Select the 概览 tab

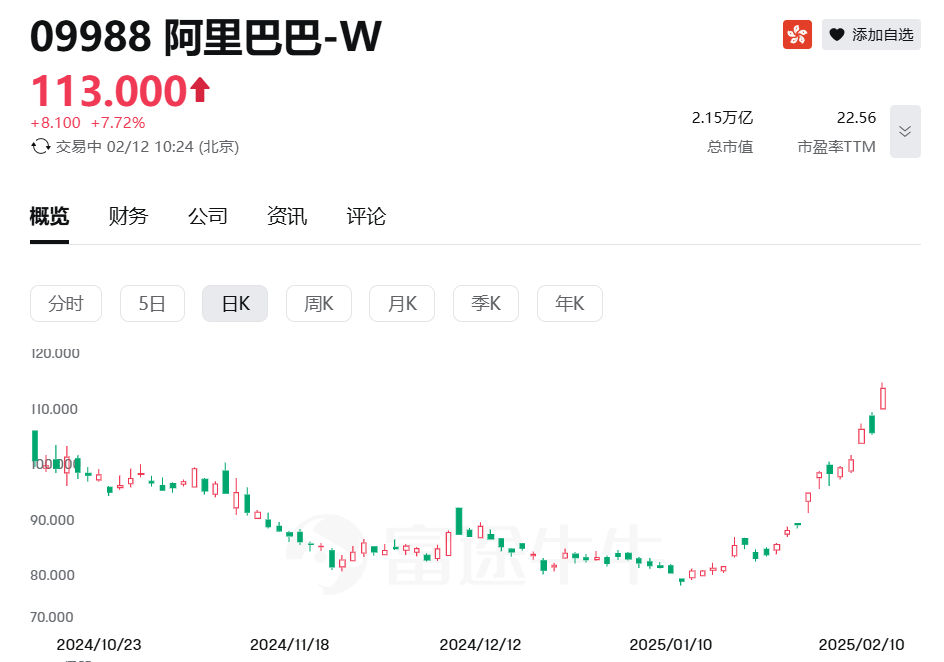click(49, 216)
